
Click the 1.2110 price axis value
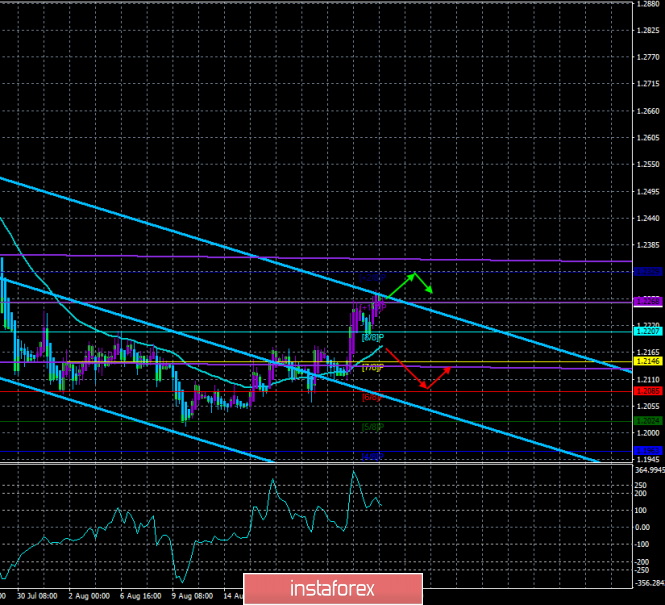coord(648,379)
